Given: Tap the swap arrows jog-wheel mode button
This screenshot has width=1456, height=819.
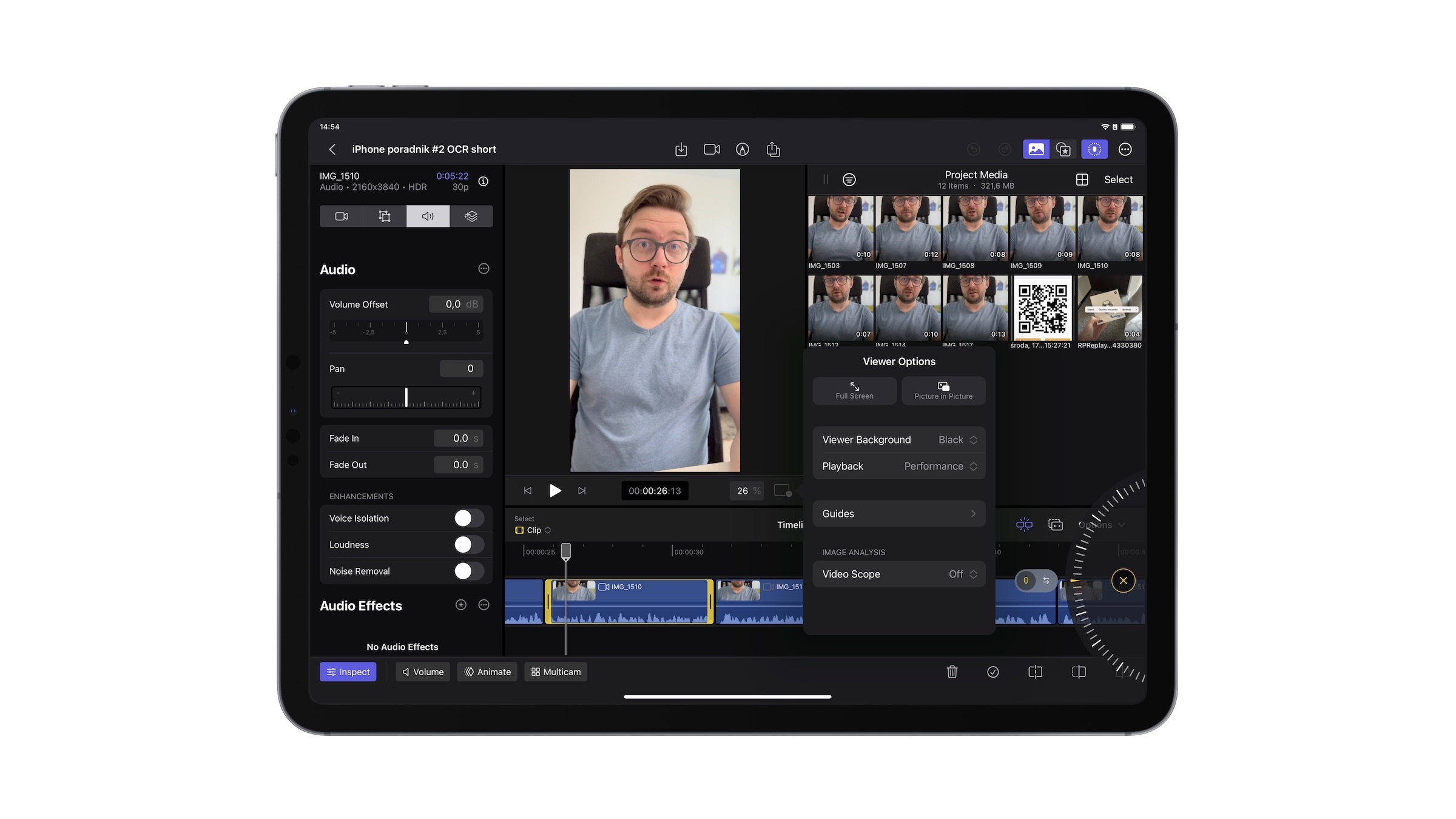Looking at the screenshot, I should tap(1046, 581).
